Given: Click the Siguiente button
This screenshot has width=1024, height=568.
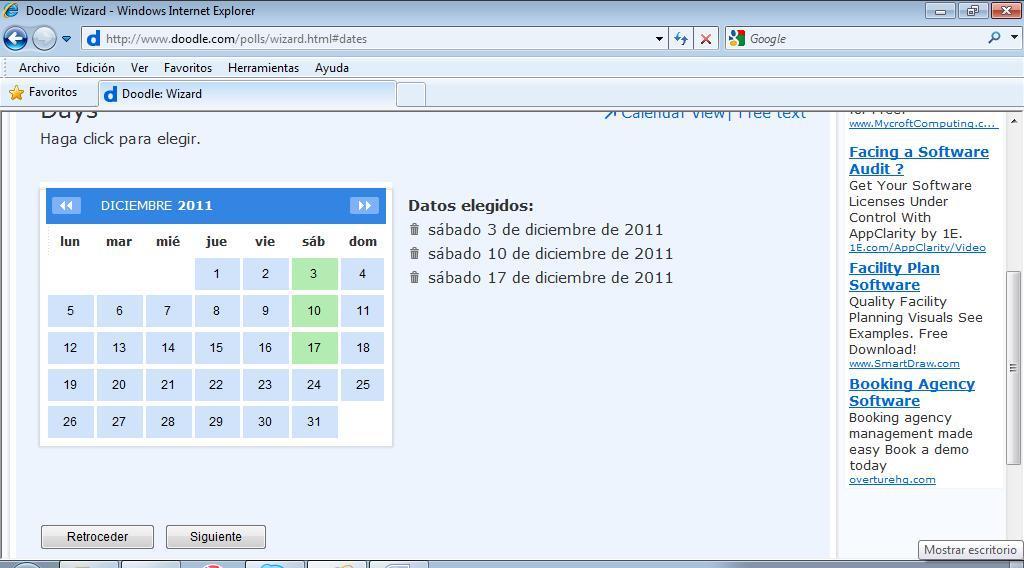Looking at the screenshot, I should coord(216,537).
